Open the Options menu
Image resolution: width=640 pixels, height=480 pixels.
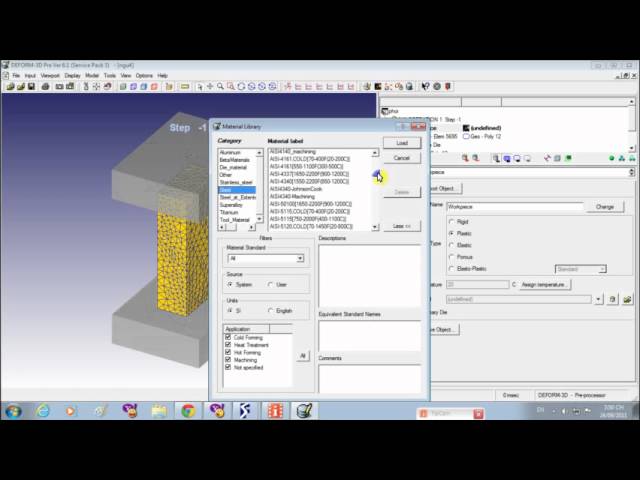[144, 76]
